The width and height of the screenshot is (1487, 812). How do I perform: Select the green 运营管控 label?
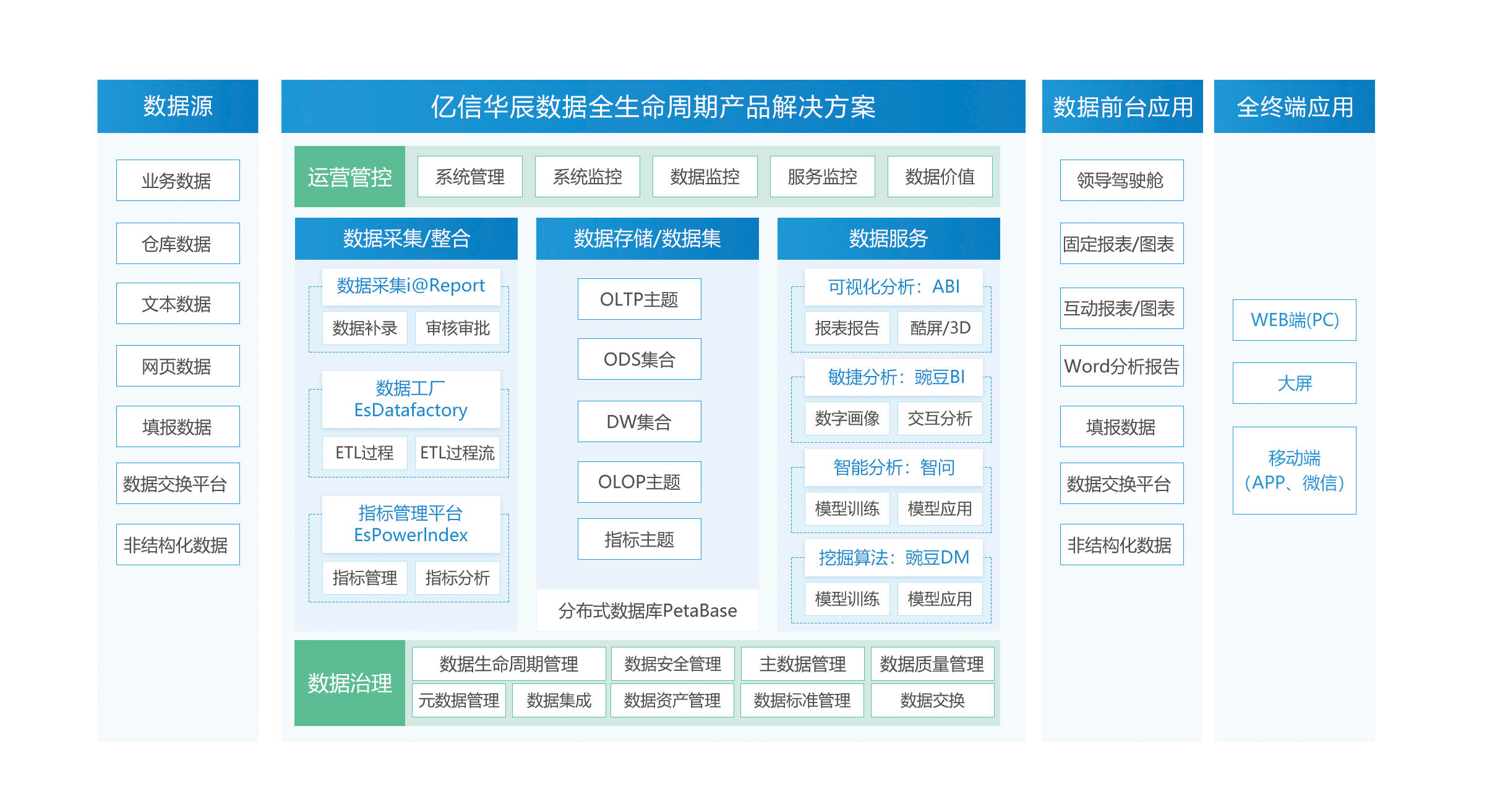[x=349, y=177]
